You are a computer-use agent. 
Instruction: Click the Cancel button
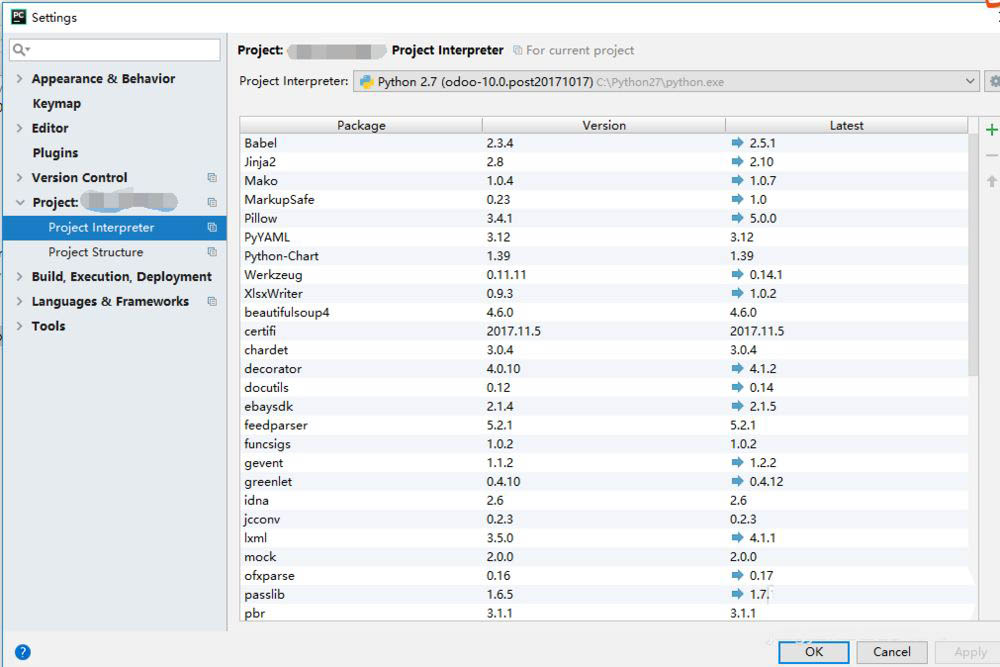(892, 652)
